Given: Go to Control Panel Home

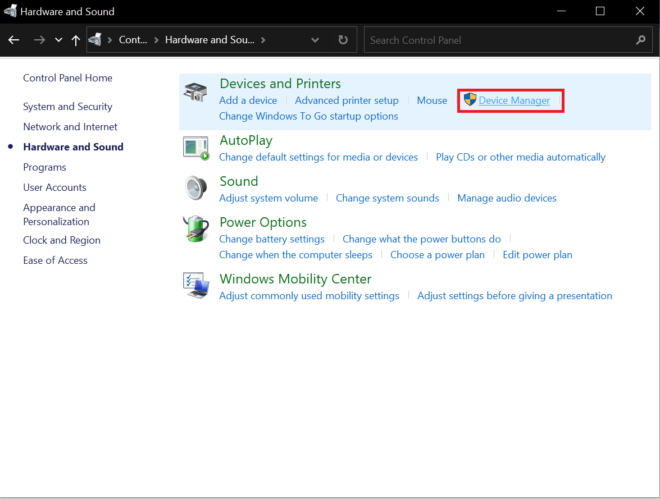Looking at the screenshot, I should [68, 78].
